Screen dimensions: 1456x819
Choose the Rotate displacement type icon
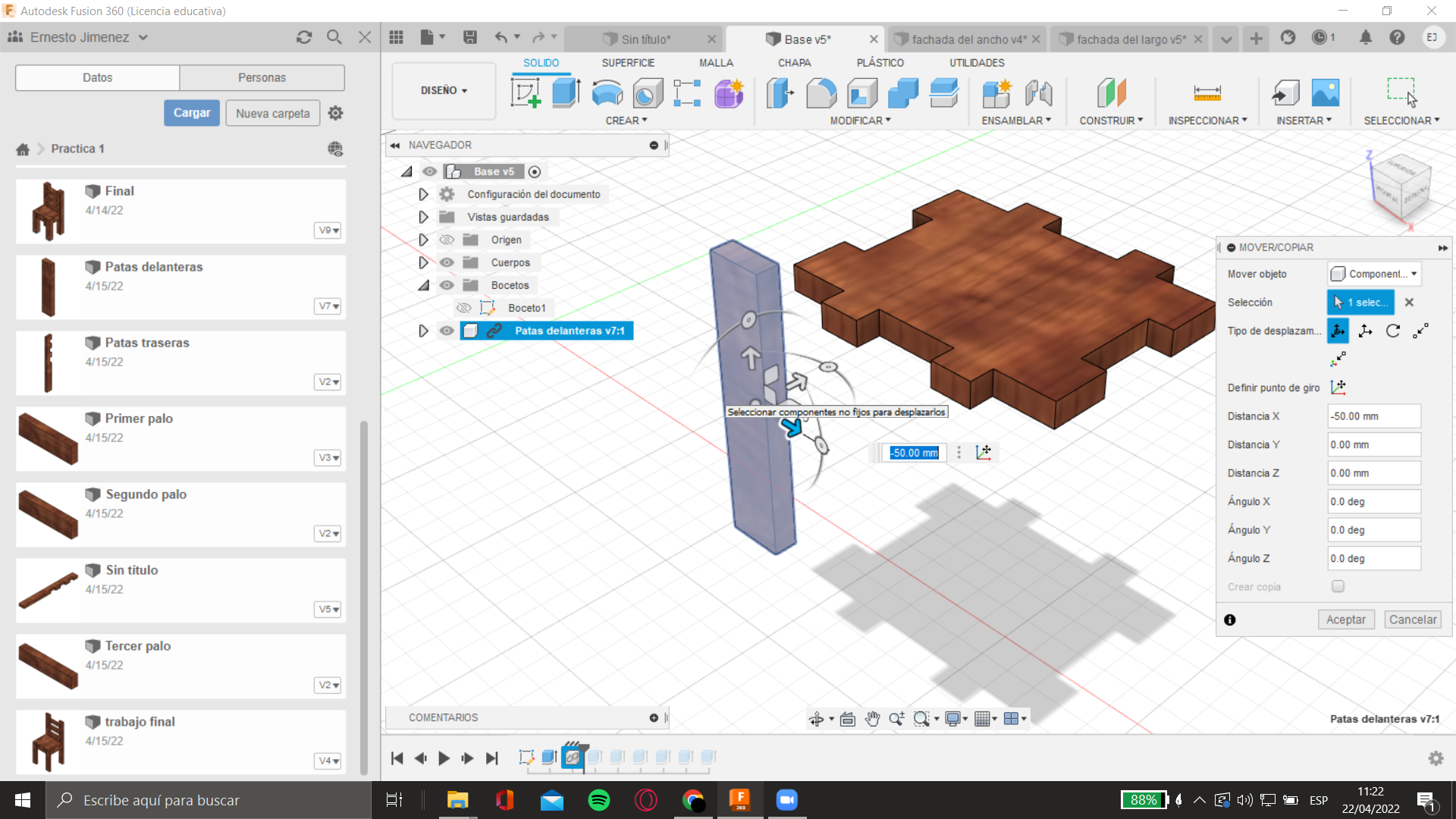[1392, 331]
